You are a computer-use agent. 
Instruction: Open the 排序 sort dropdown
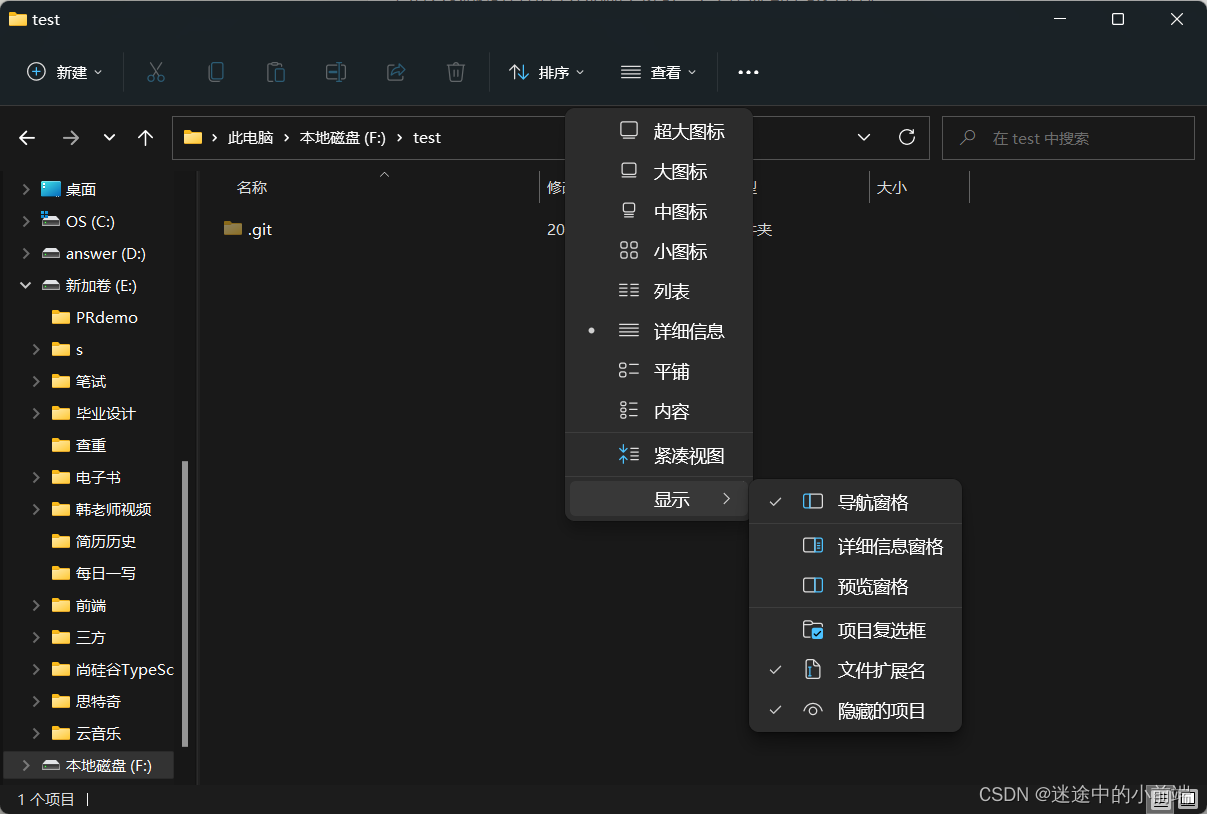pyautogui.click(x=546, y=71)
